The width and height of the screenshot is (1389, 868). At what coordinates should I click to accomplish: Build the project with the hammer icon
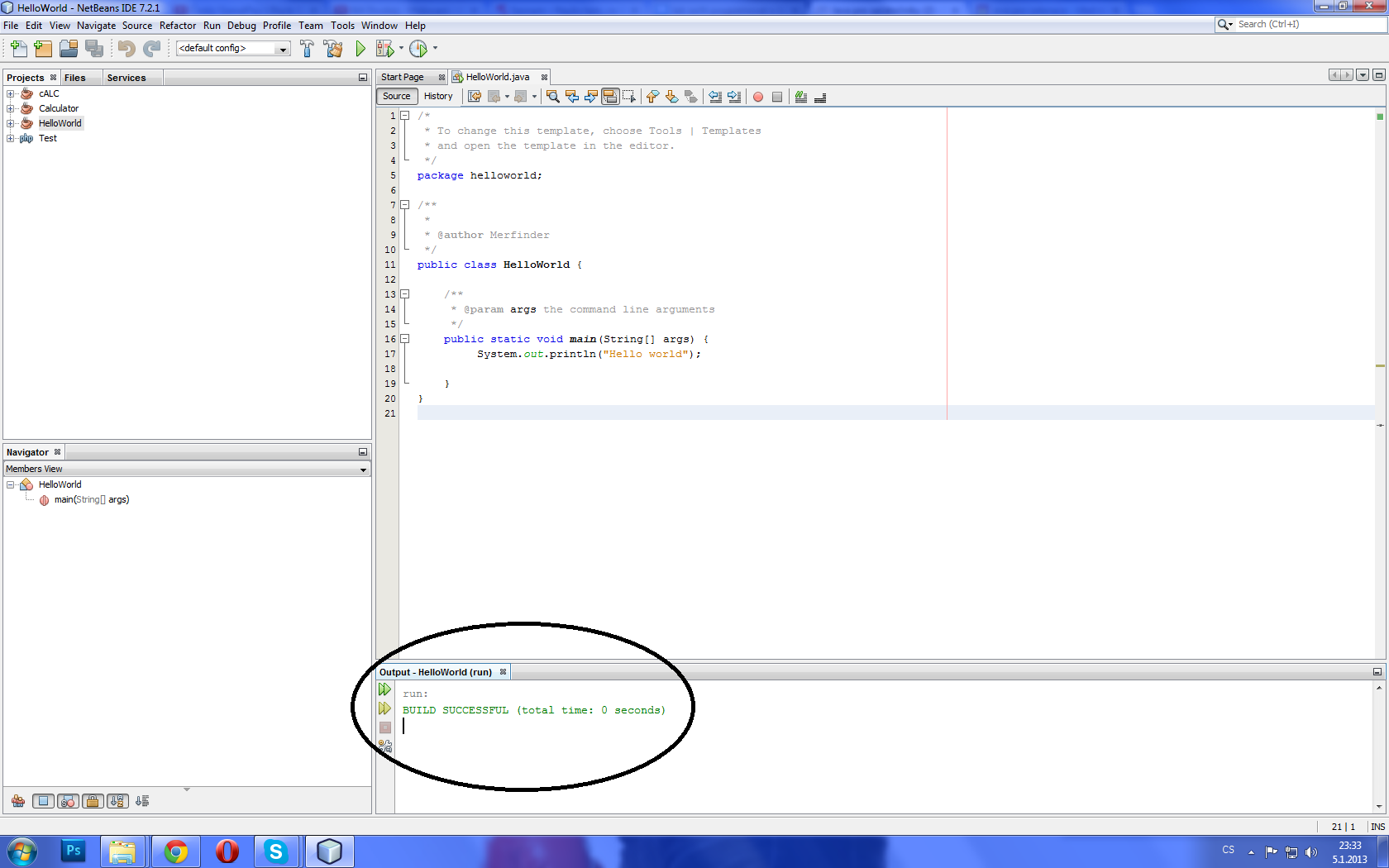[307, 49]
